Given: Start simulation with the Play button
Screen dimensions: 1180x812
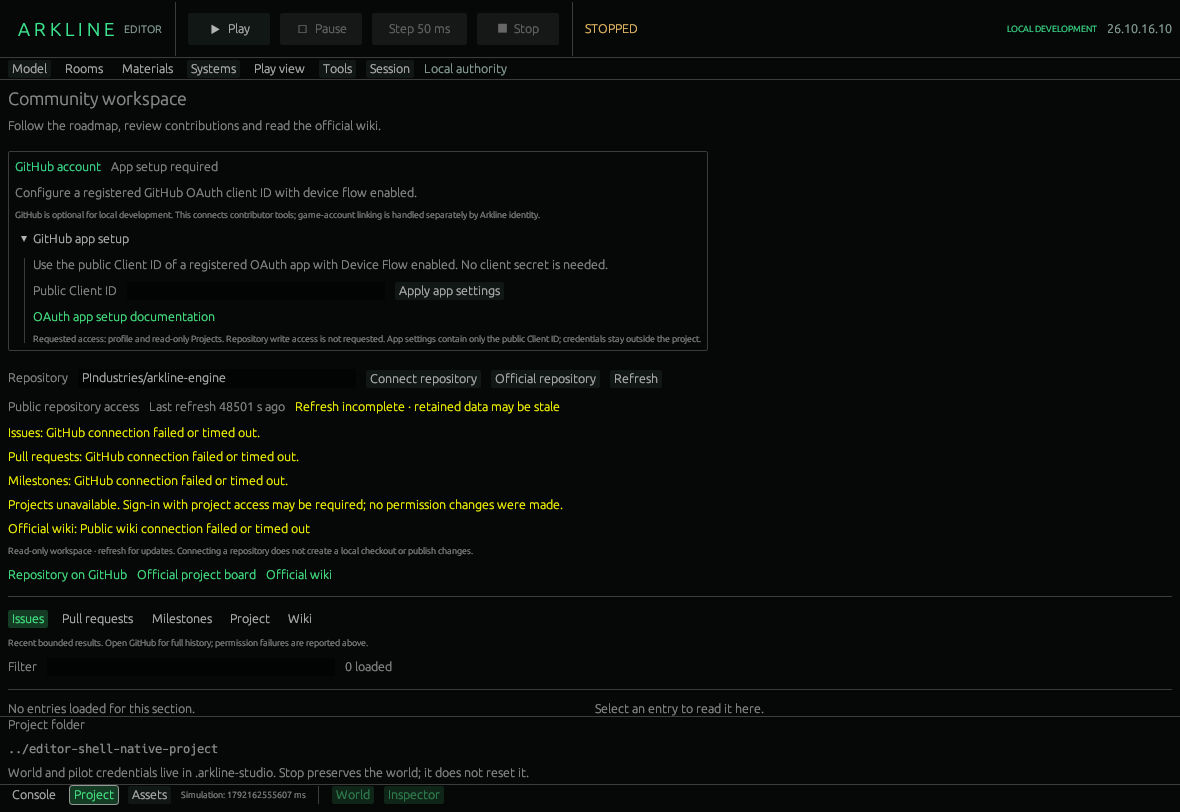Looking at the screenshot, I should pyautogui.click(x=229, y=29).
